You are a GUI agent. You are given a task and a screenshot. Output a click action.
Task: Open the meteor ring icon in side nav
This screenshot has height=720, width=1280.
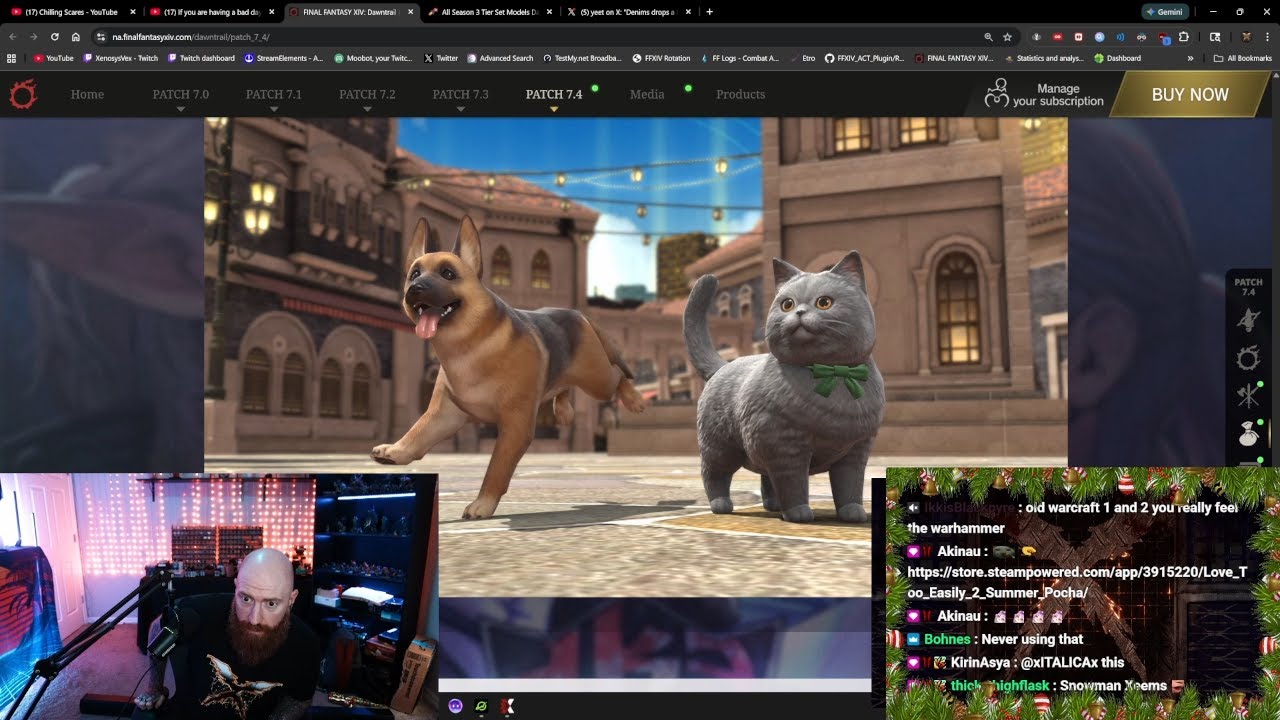coord(1248,358)
